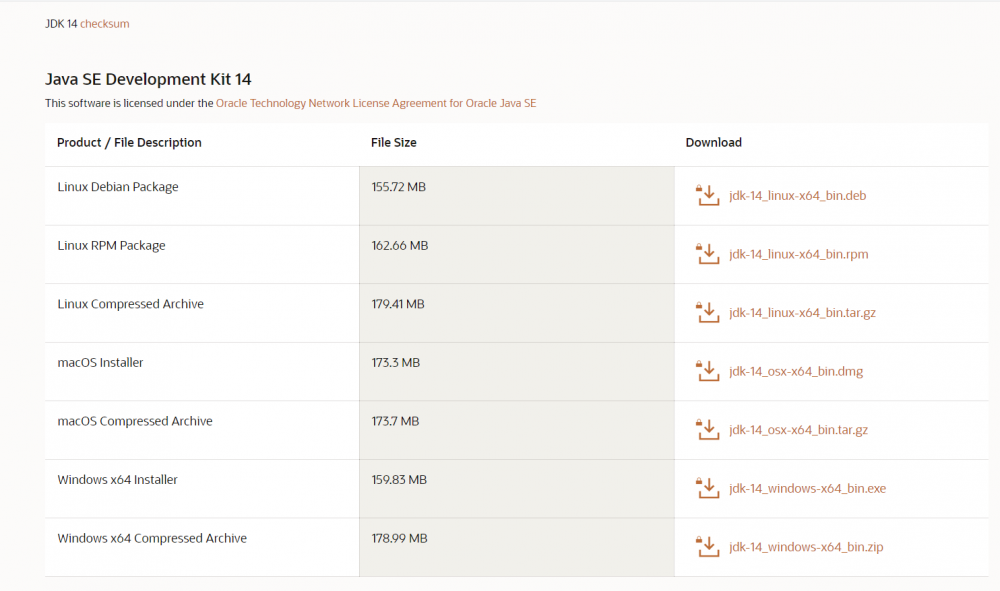Viewport: 1000px width, 591px height.
Task: Download jdk-14_linux-x64_bin.deb file link
Action: 797,196
